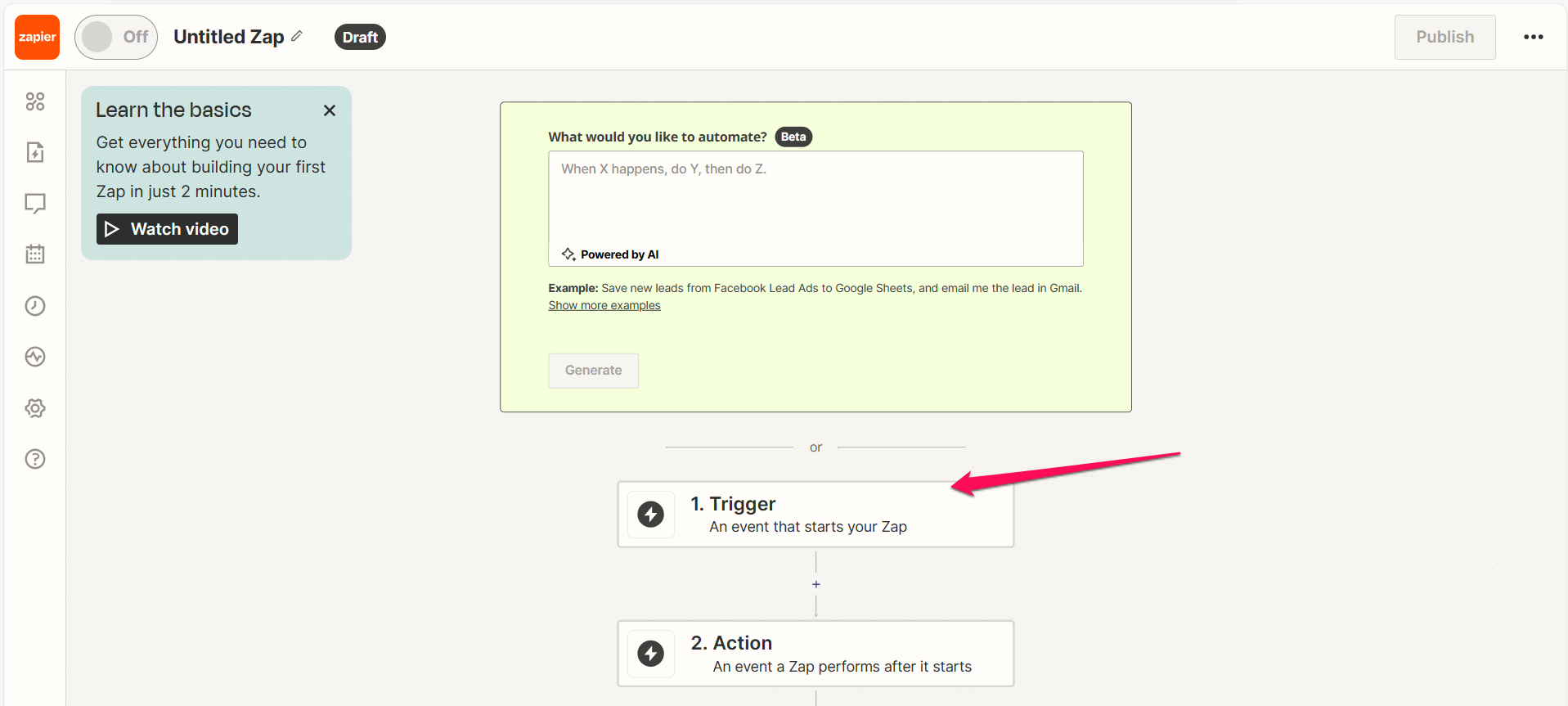The height and width of the screenshot is (706, 1568).
Task: Click 'An event a Zap performs after it starts'
Action: pos(842,667)
